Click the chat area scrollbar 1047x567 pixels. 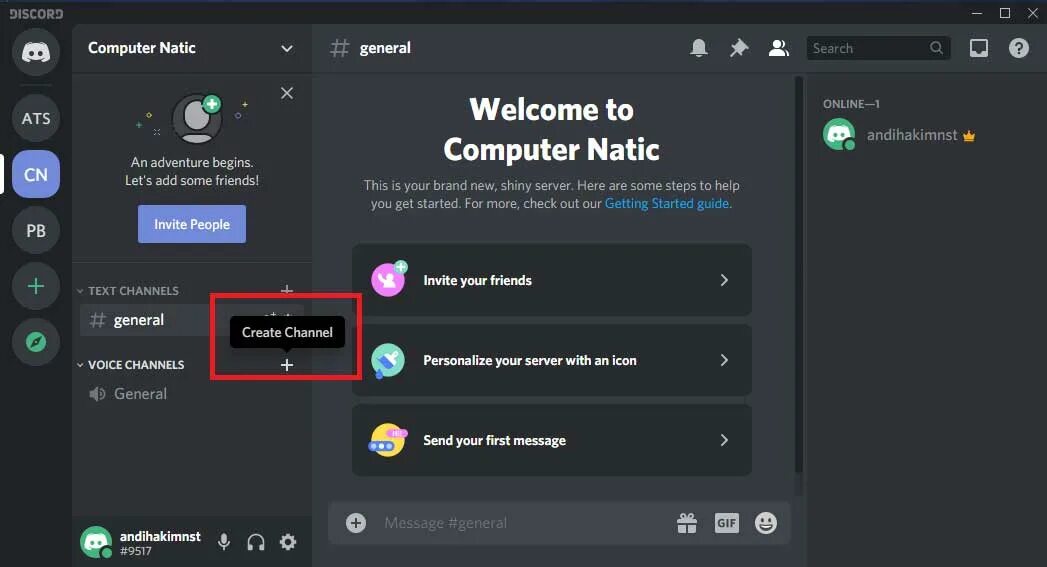tap(798, 274)
